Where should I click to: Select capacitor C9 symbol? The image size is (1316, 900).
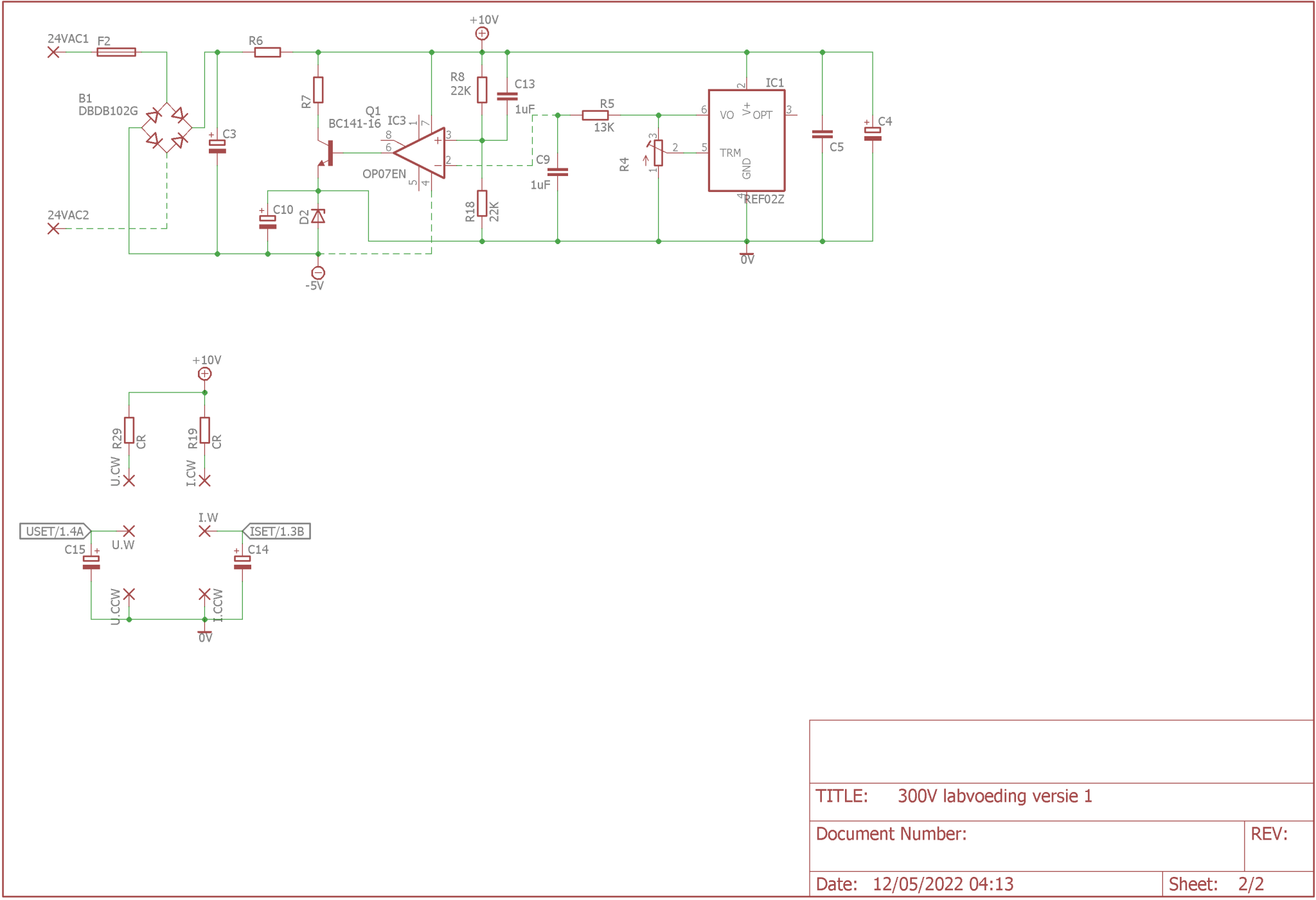tap(558, 172)
